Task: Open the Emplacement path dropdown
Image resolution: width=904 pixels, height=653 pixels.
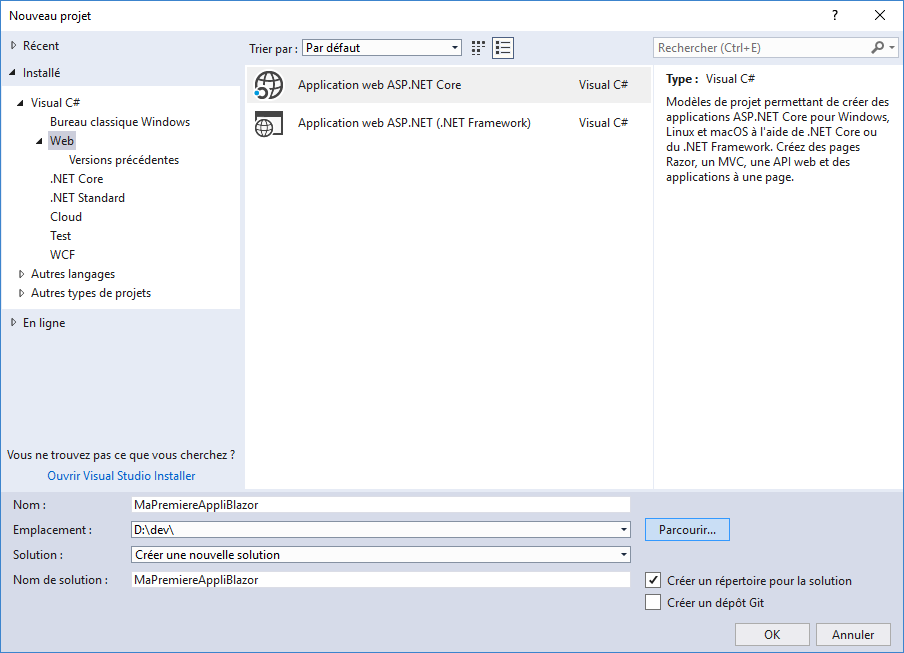Action: 624,530
